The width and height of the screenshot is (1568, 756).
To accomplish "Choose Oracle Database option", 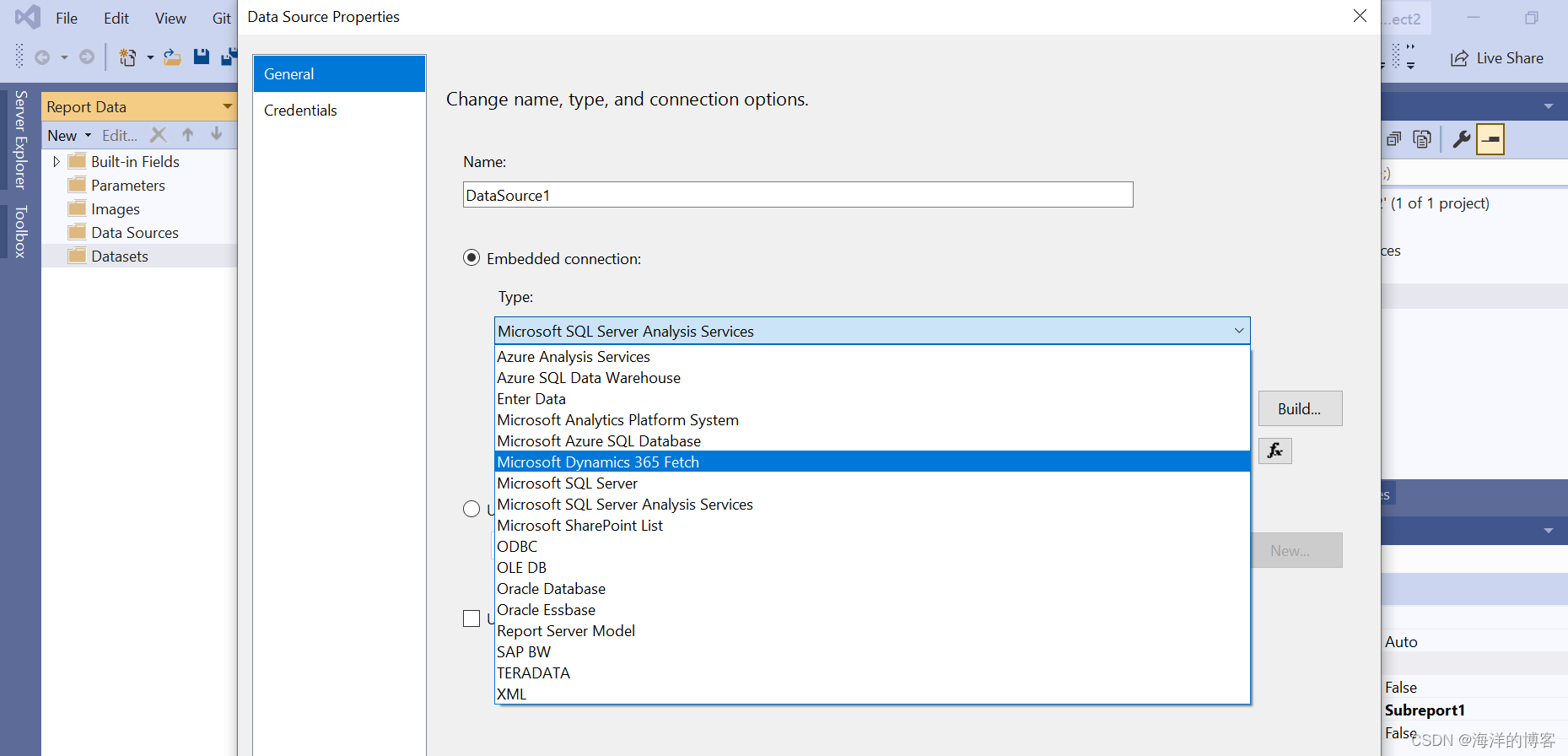I will (x=872, y=589).
